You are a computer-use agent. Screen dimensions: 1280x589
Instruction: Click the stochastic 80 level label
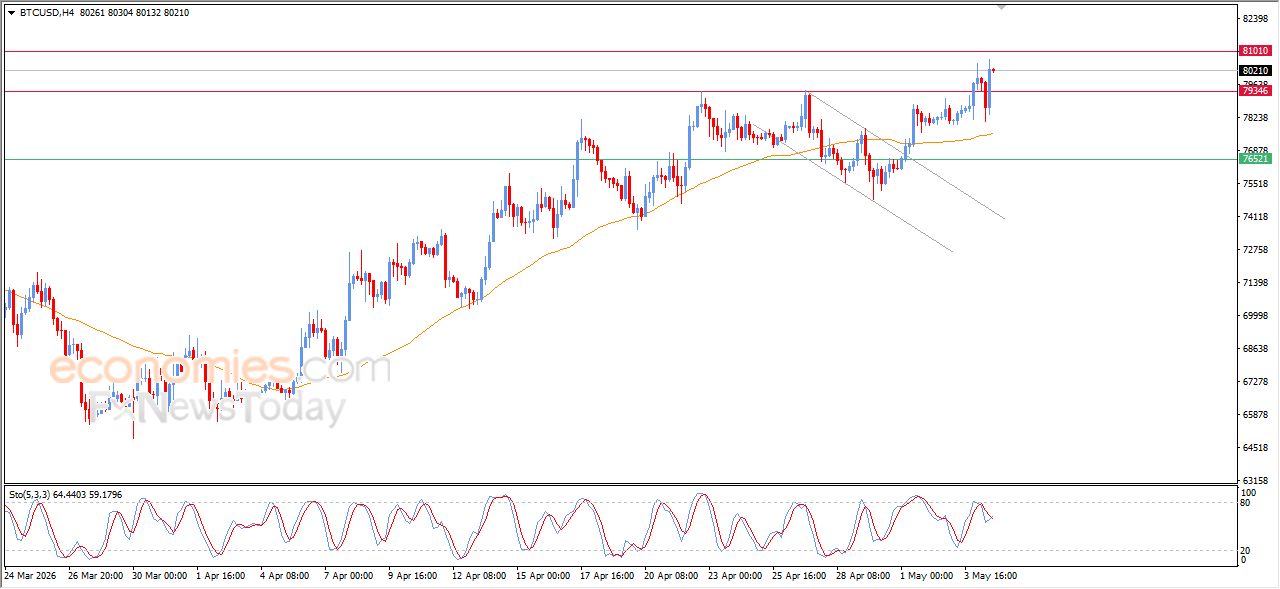1246,503
